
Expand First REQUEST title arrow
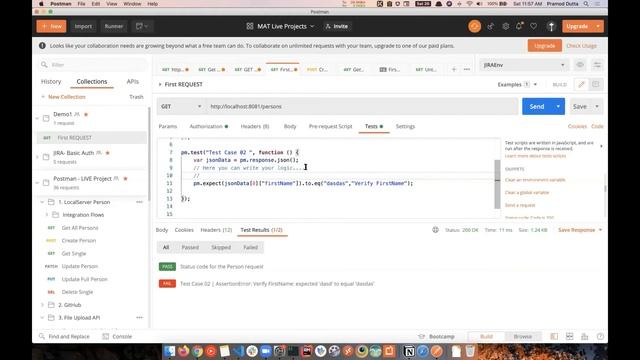tap(160, 84)
